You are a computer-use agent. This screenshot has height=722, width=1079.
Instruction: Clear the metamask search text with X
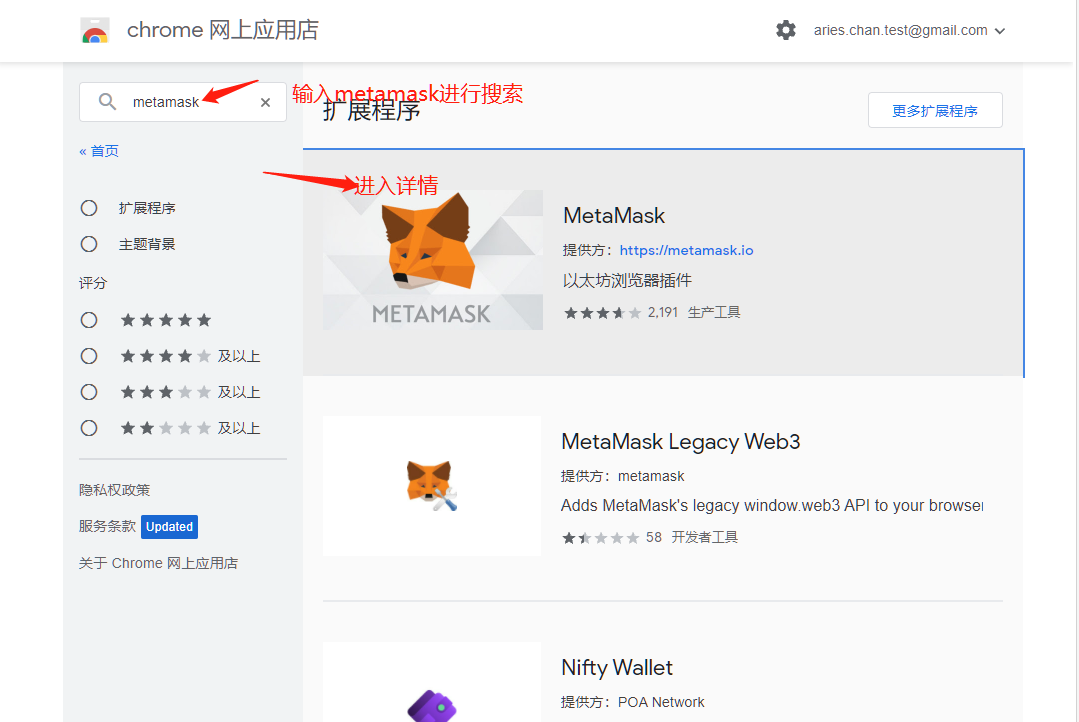pyautogui.click(x=265, y=102)
